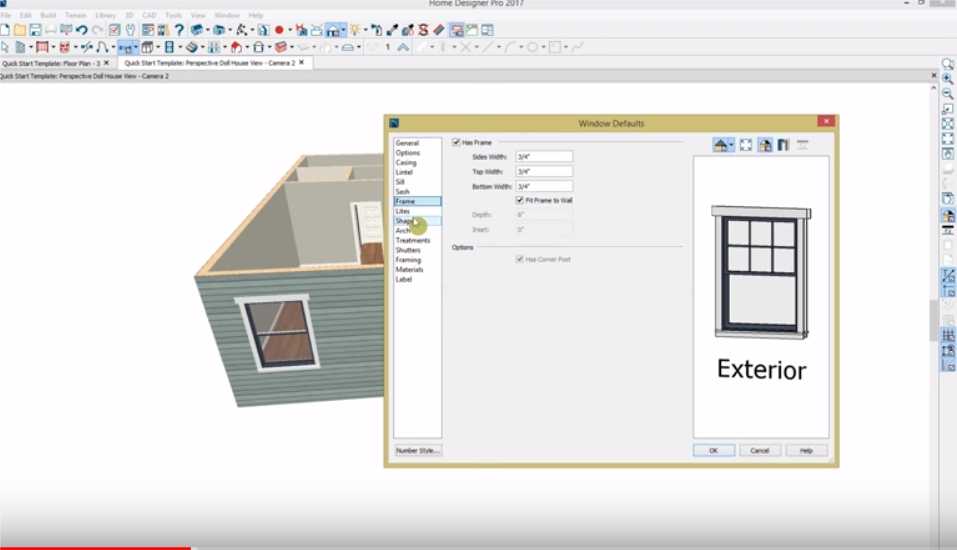The image size is (957, 550).
Task: Select Treatments in the dialog panel list
Action: pyautogui.click(x=413, y=241)
